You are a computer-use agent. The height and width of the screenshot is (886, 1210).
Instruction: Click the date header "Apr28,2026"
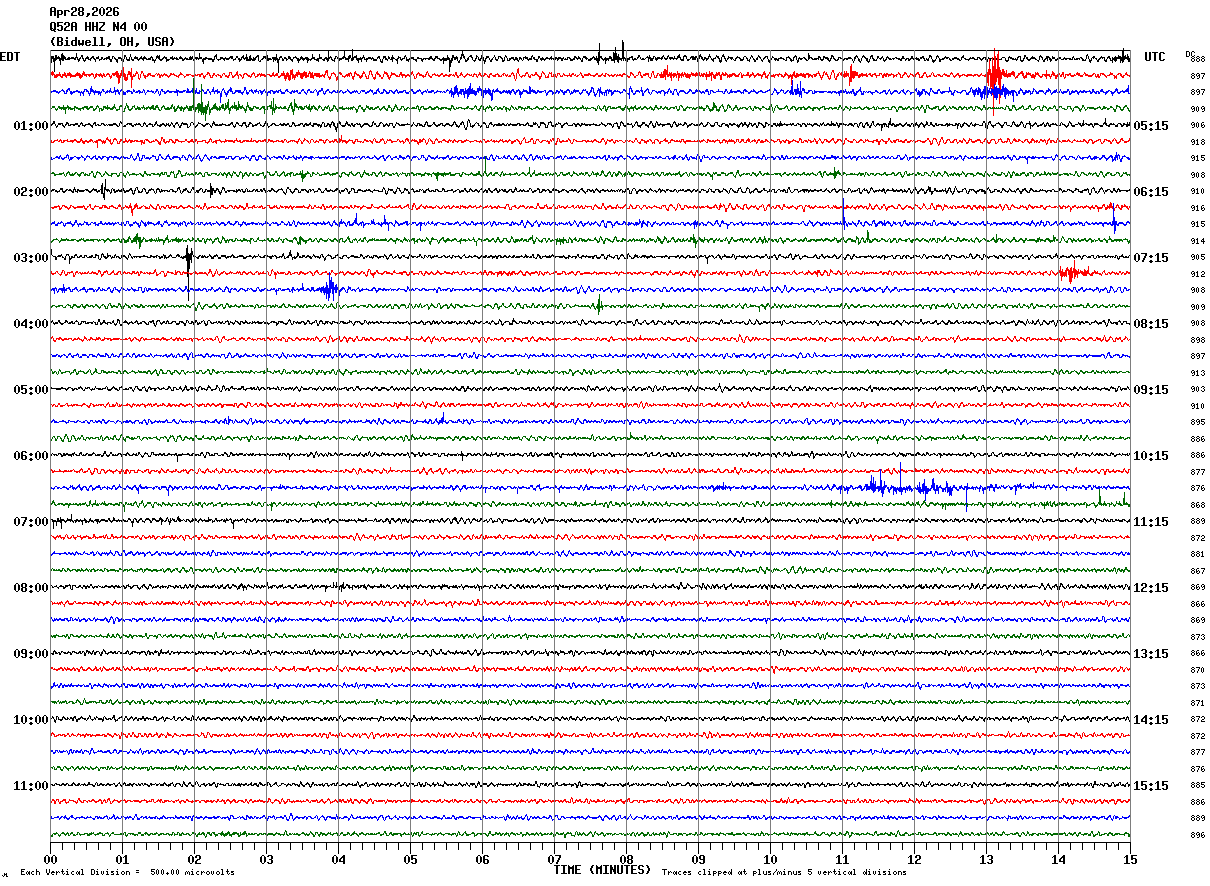click(x=84, y=12)
